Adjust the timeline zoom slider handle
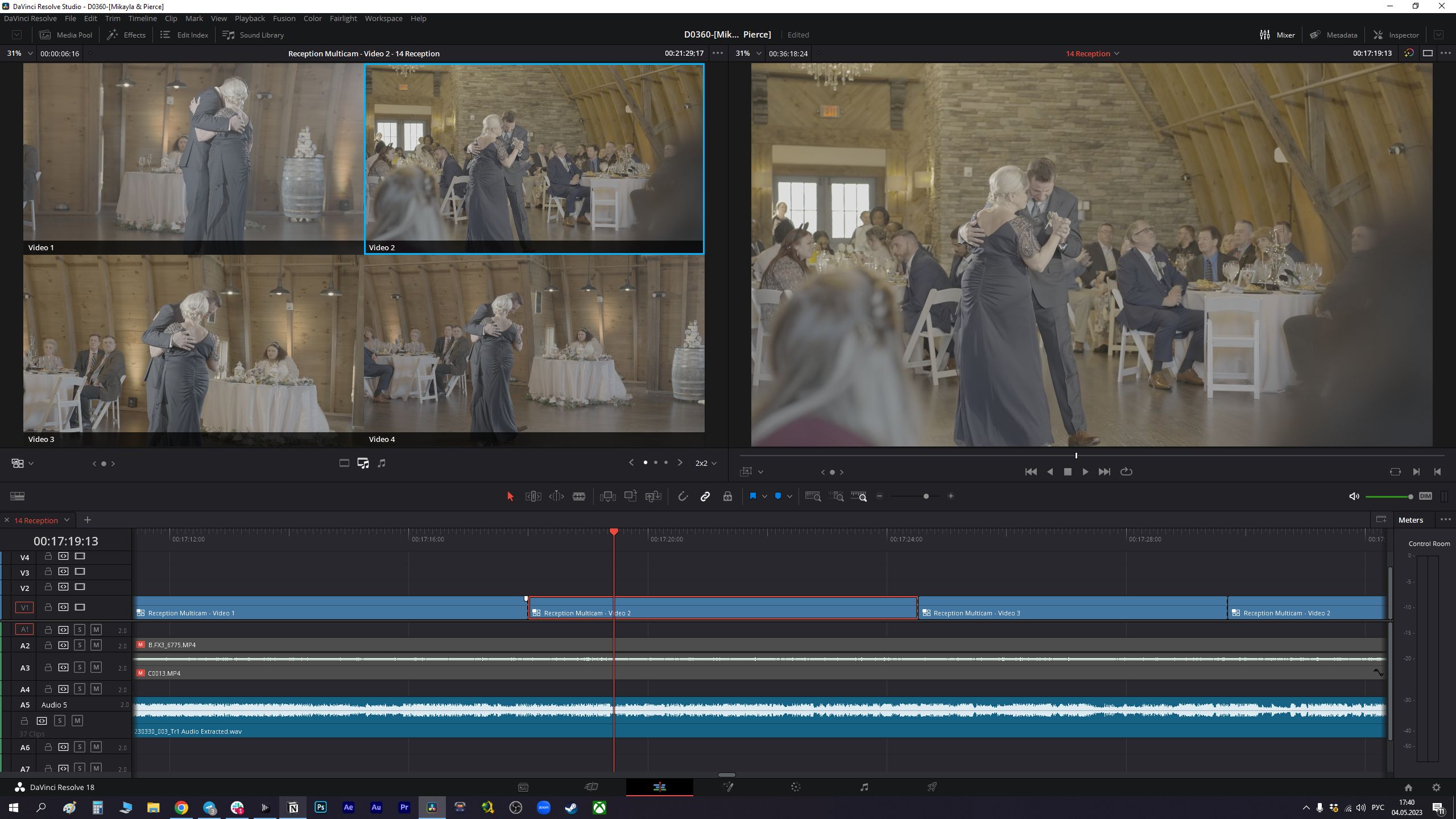This screenshot has width=1456, height=819. pos(926,496)
